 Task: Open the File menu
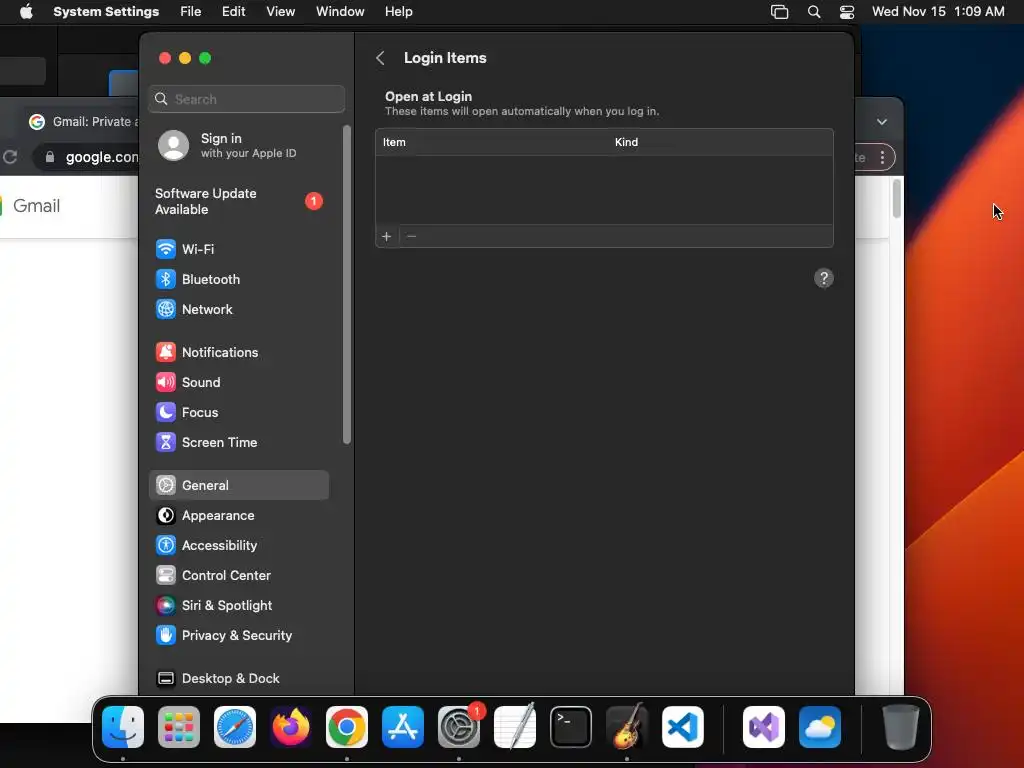(191, 12)
